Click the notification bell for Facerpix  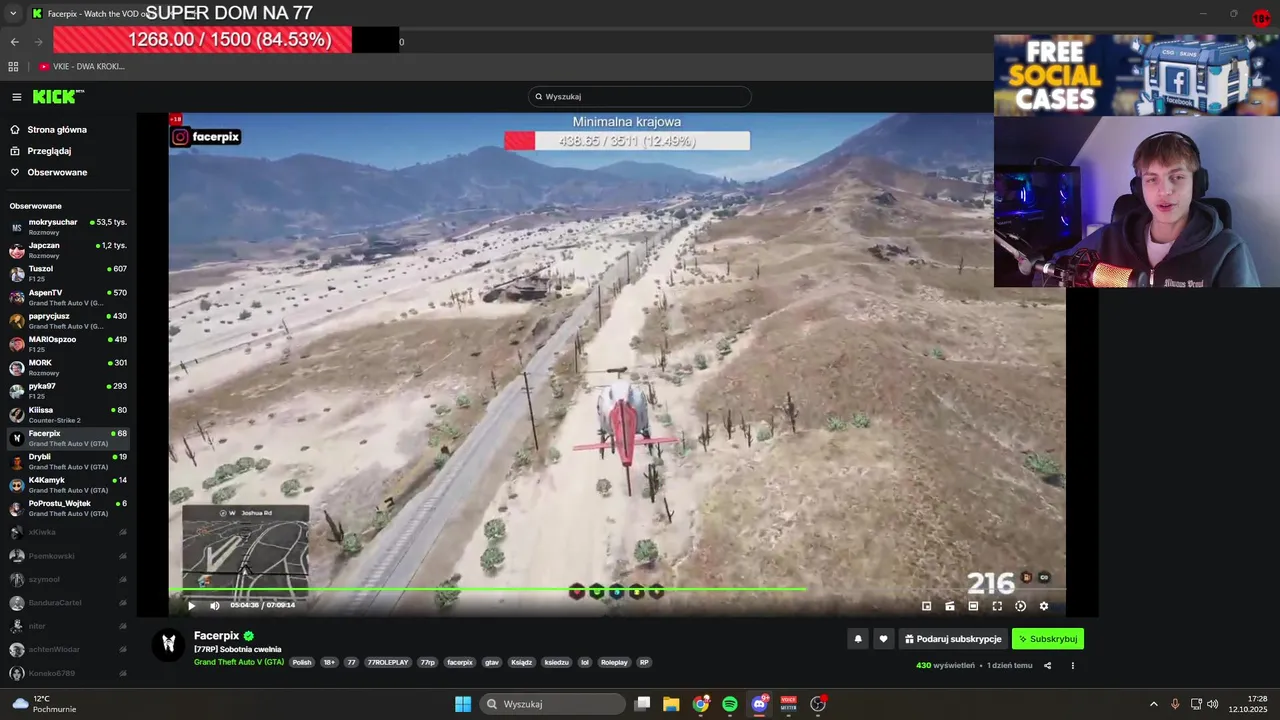857,639
